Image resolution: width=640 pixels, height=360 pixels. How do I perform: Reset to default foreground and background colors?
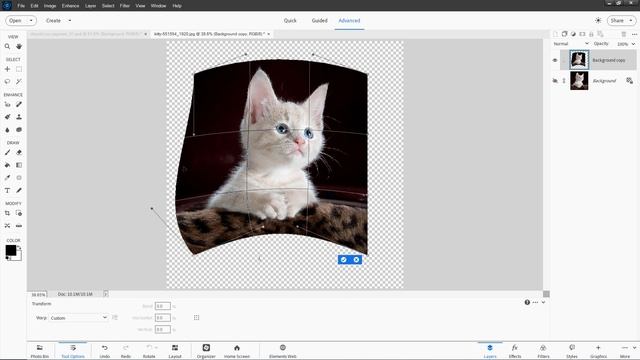(7, 258)
